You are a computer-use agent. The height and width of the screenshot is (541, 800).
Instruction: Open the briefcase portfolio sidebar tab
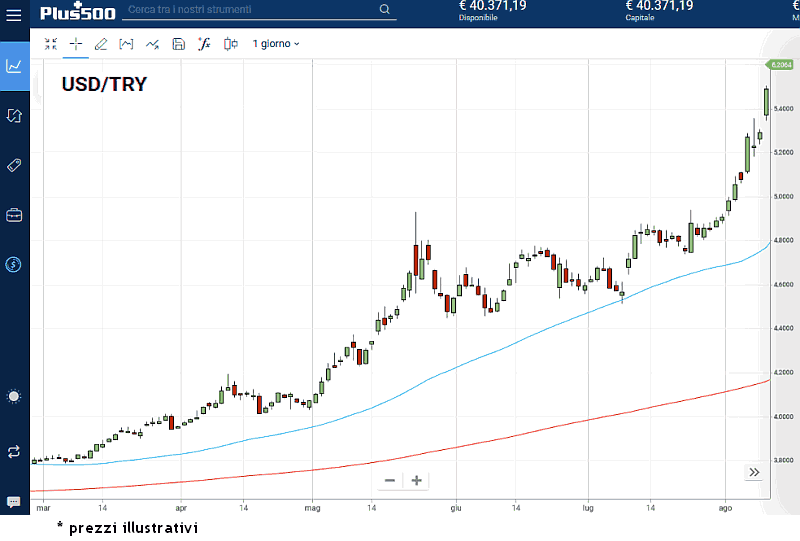point(14,215)
